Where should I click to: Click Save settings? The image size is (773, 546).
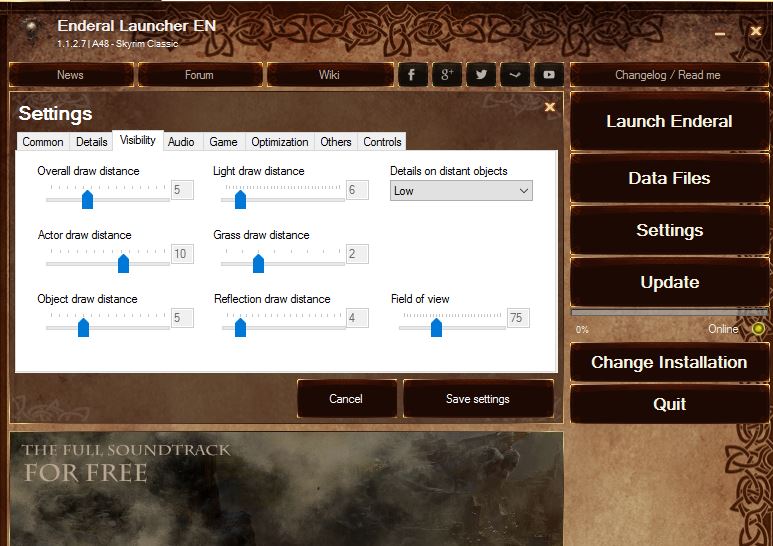(478, 399)
